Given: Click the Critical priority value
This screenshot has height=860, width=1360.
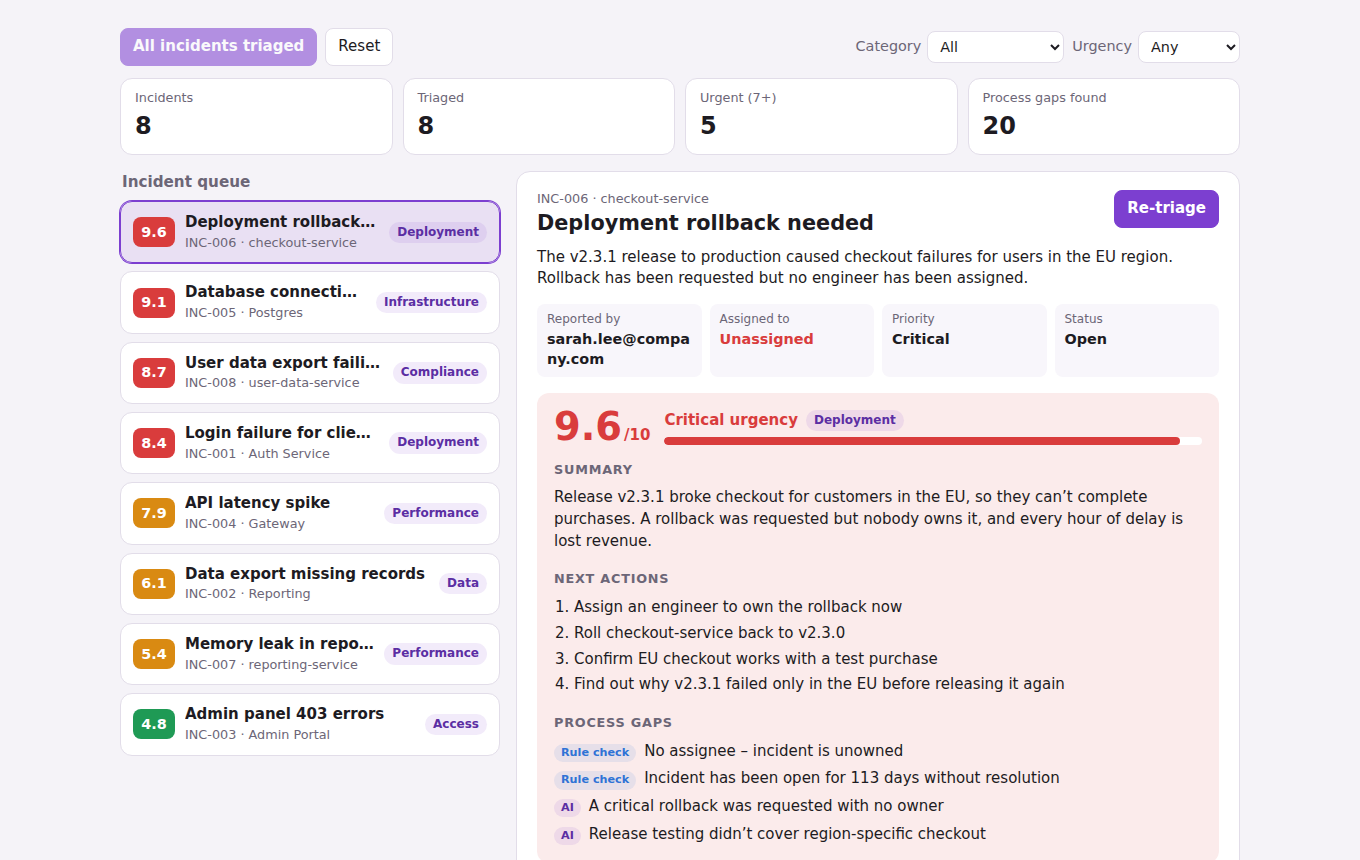Looking at the screenshot, I should (921, 339).
